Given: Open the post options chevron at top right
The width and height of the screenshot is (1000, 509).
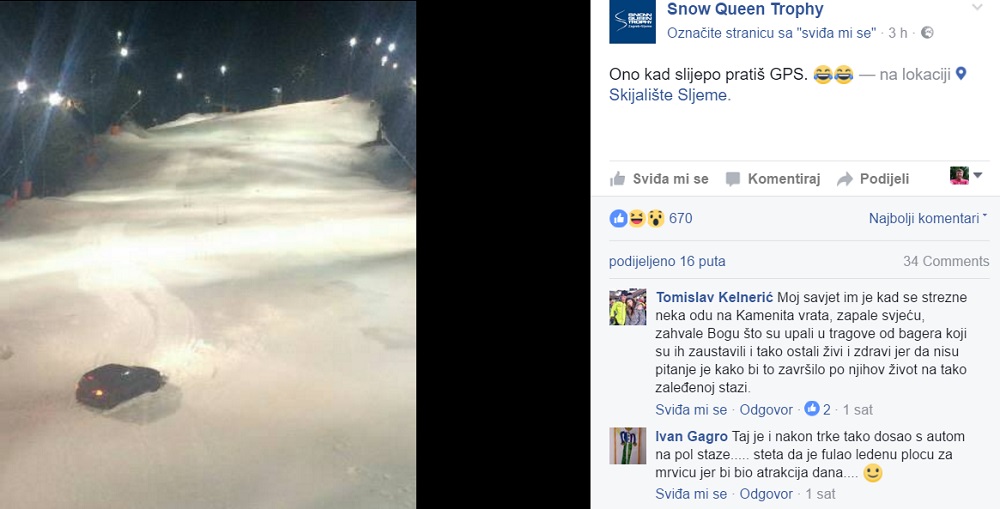Looking at the screenshot, I should point(977,8).
